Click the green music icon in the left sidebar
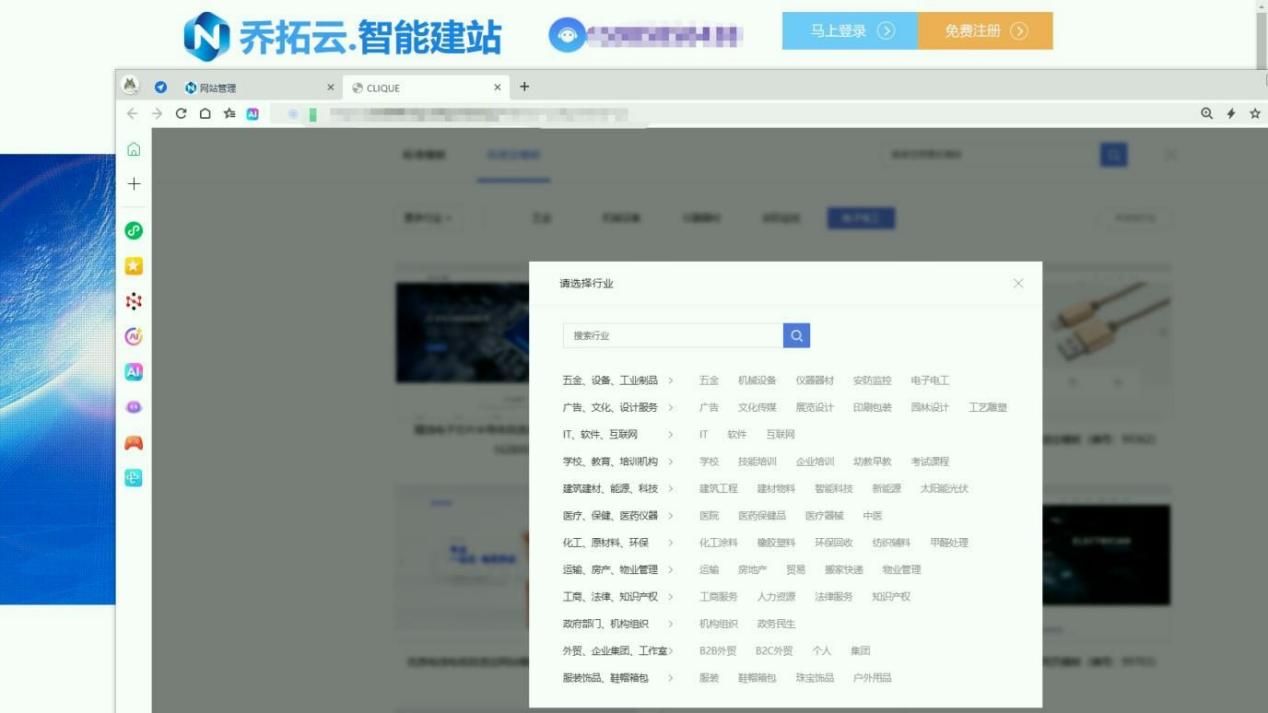Screen dimensions: 1268x713 coord(135,231)
